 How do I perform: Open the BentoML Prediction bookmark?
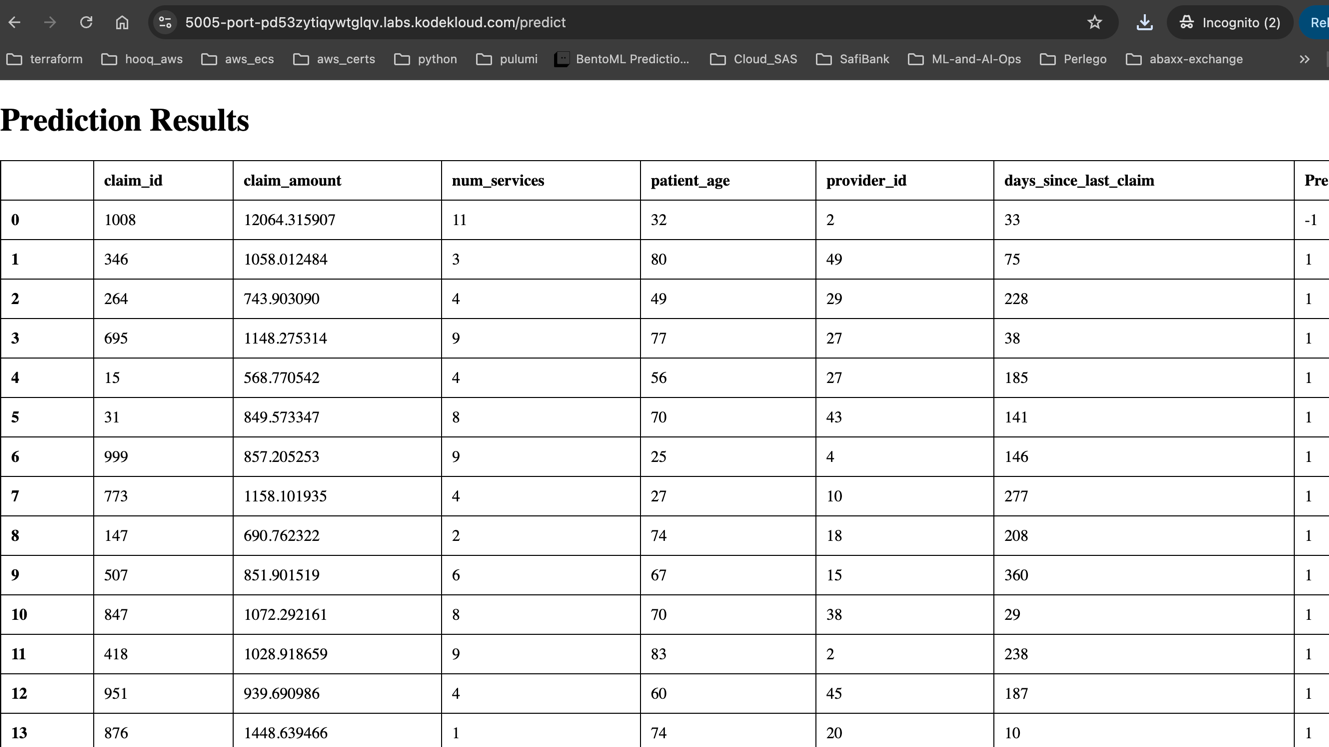tap(622, 59)
